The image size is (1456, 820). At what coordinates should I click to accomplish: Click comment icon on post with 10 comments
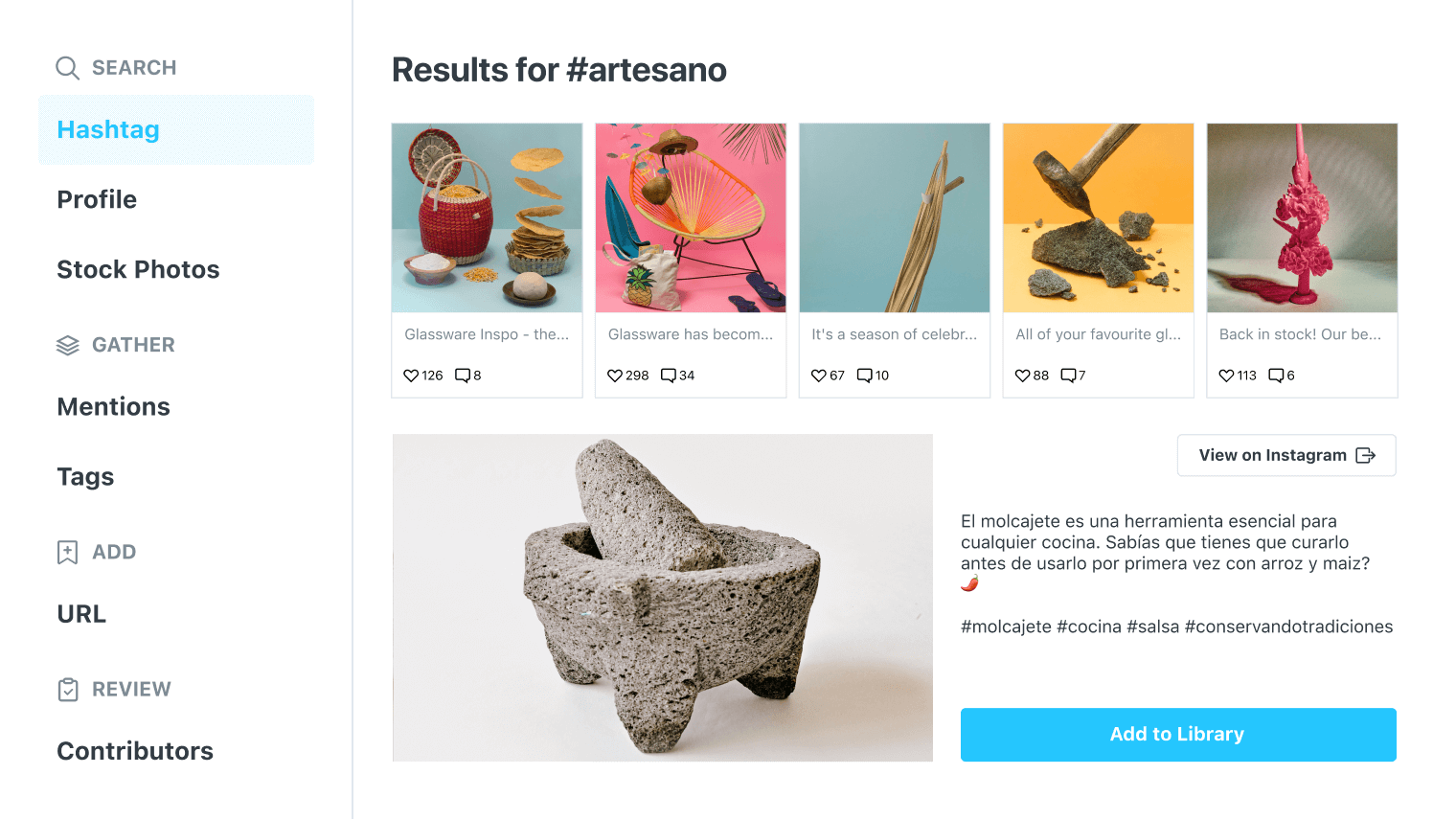[865, 376]
